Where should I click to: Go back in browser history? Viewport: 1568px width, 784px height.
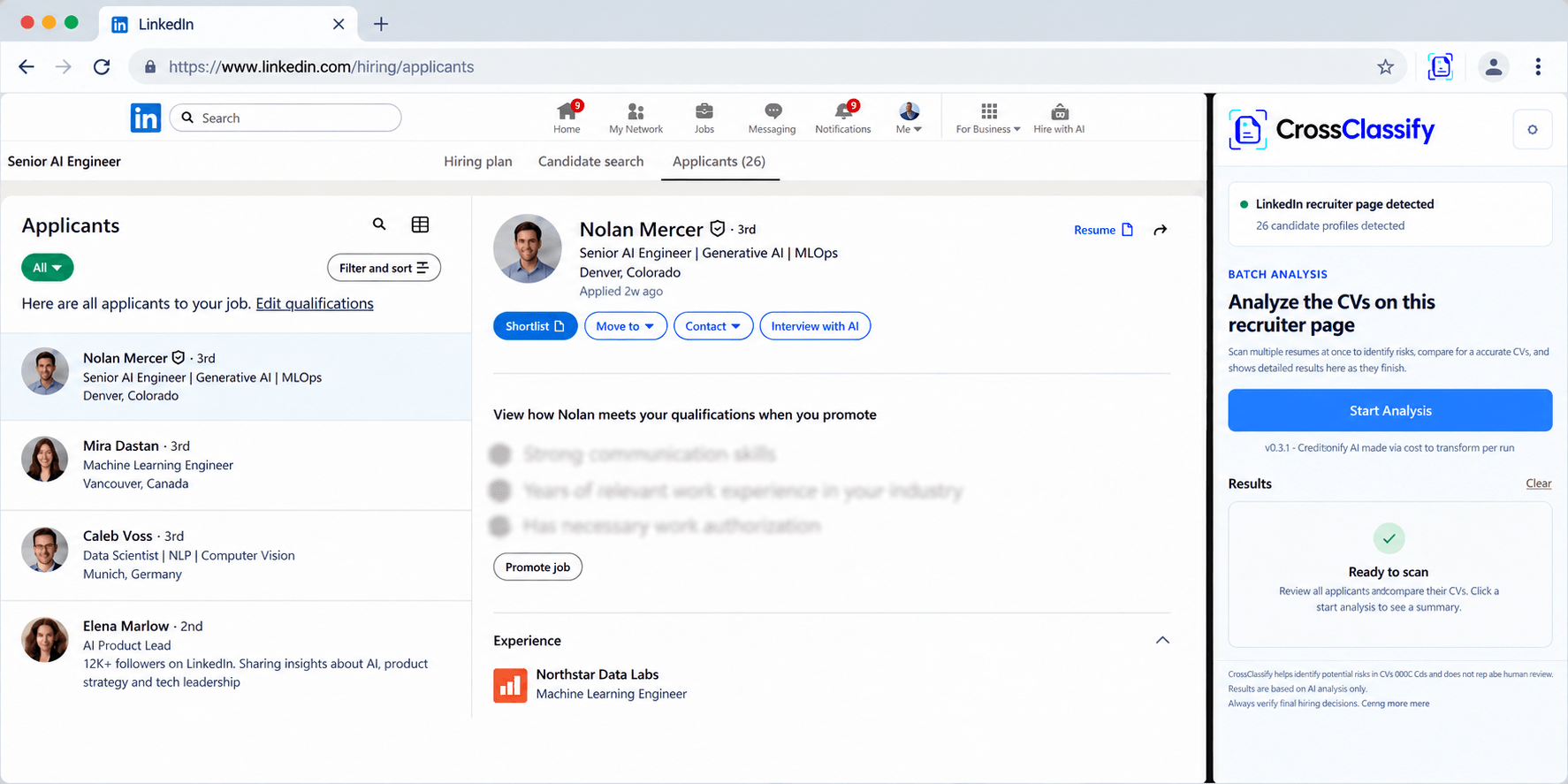pyautogui.click(x=27, y=66)
